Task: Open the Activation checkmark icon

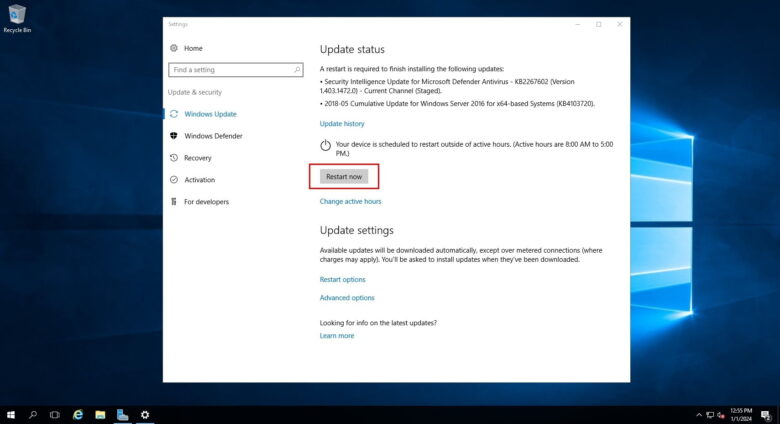Action: (174, 180)
